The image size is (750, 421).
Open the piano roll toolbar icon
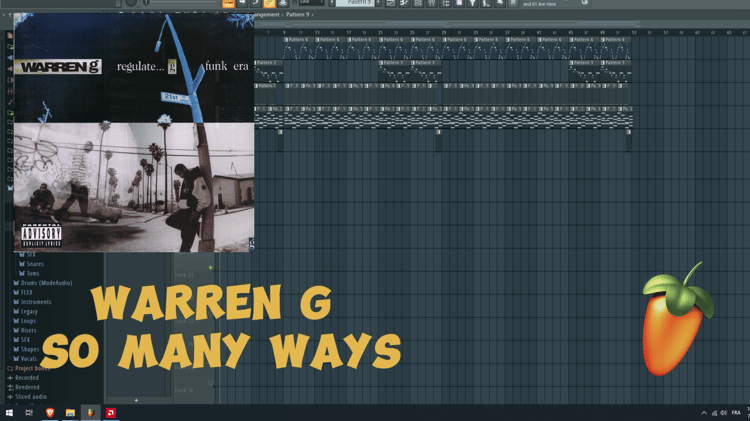[404, 3]
